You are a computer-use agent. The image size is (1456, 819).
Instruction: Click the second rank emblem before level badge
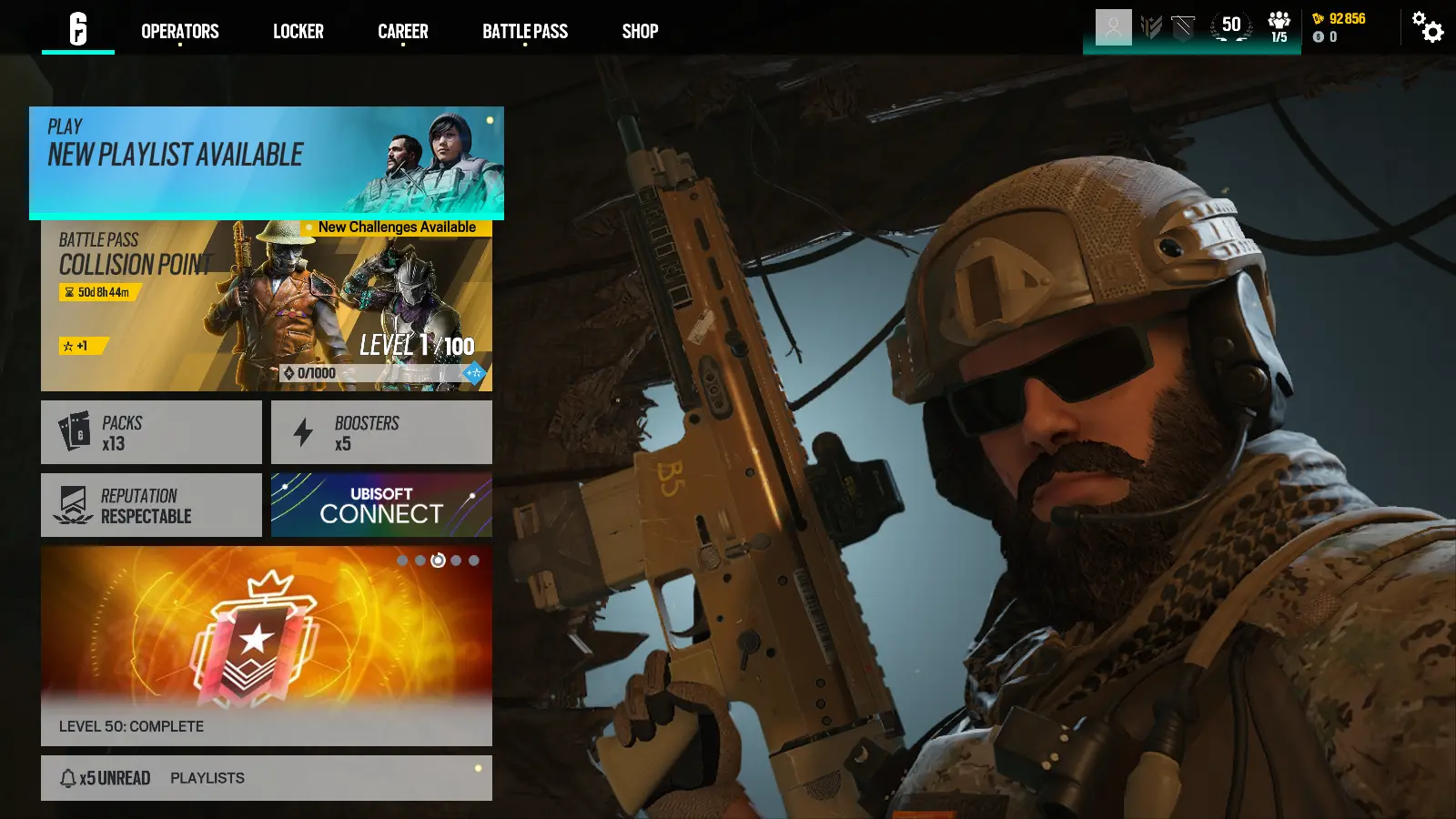pos(1183,27)
